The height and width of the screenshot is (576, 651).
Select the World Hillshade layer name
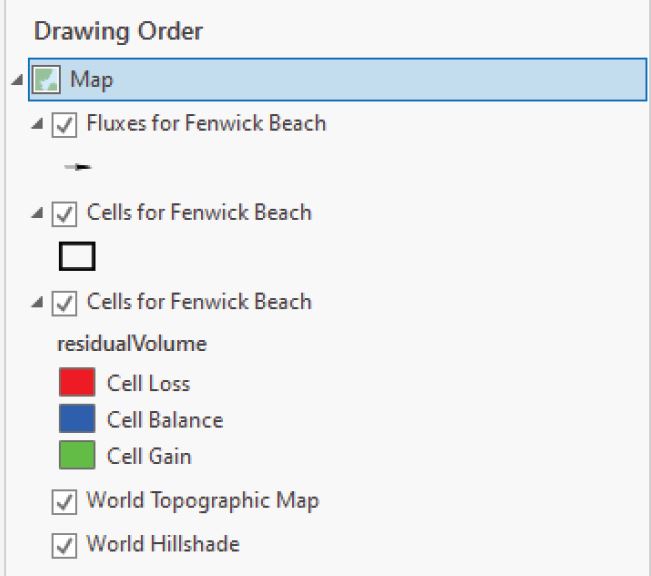pyautogui.click(x=163, y=544)
